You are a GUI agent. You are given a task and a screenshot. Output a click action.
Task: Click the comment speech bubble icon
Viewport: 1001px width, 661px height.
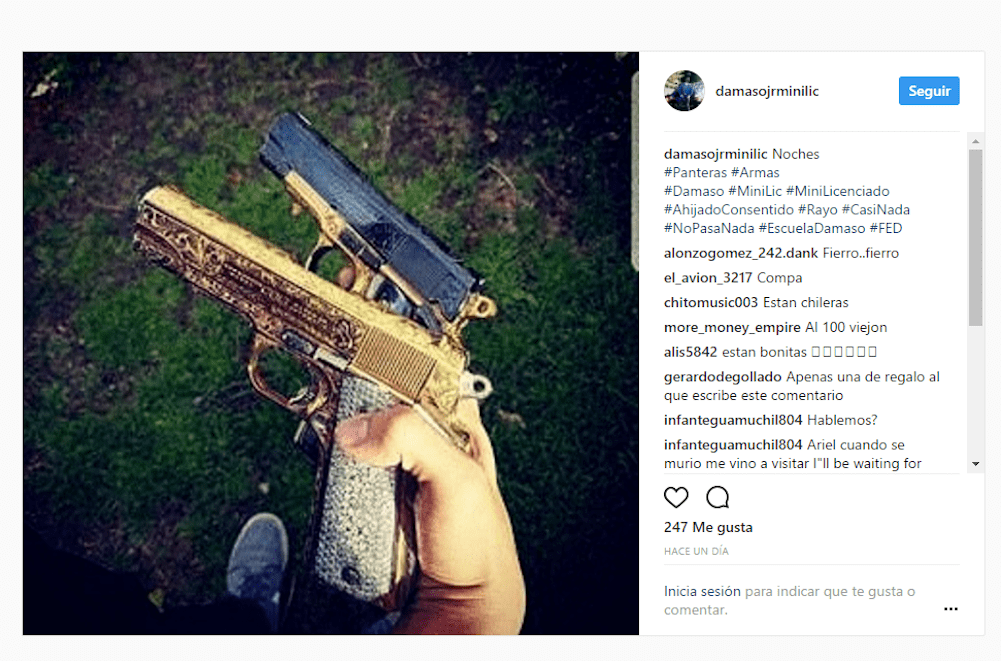[718, 497]
